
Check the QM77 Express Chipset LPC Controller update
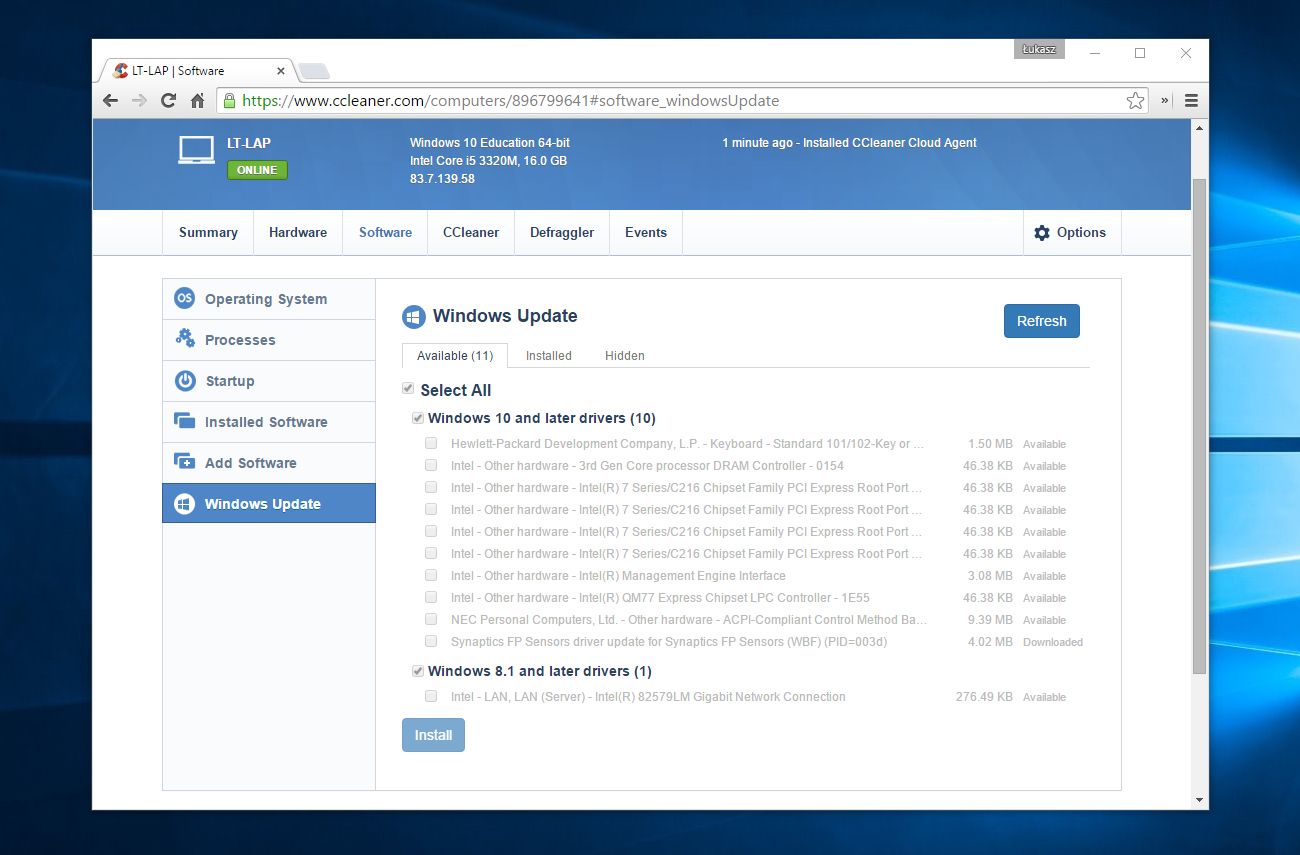pos(431,597)
